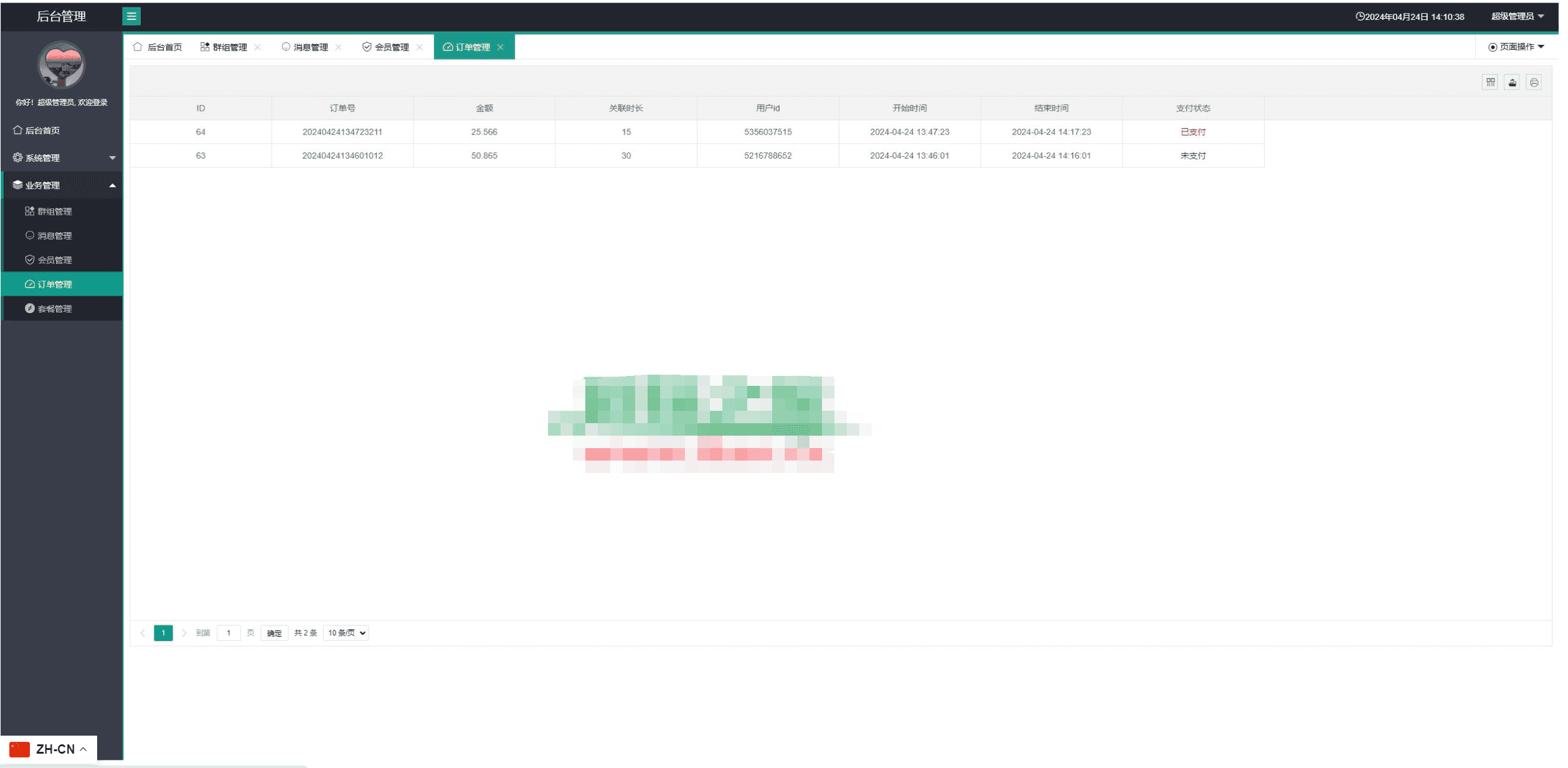Click start time 2024-04-24 13:47:23
Screen dimensions: 1568x768
910,132
